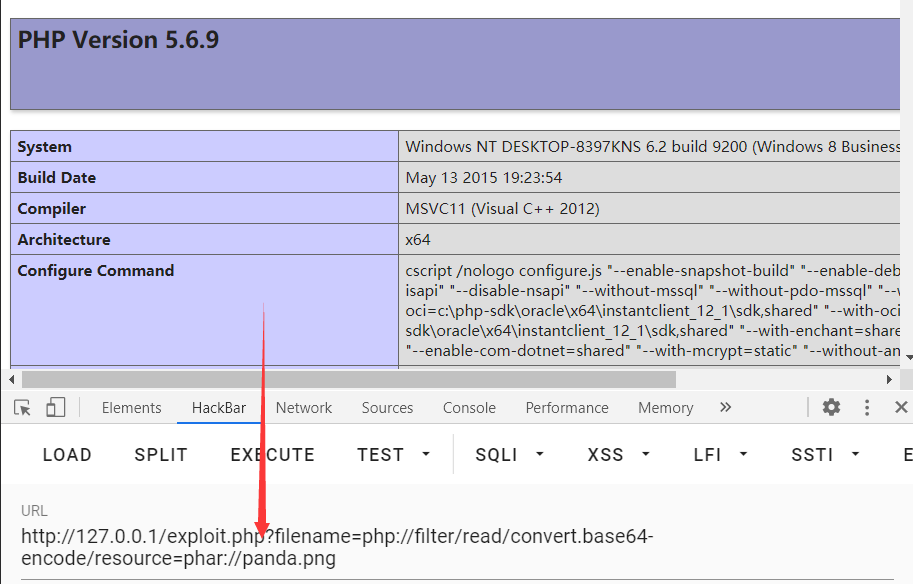Expand the XSS dropdown menu
This screenshot has height=584, width=913.
[618, 455]
